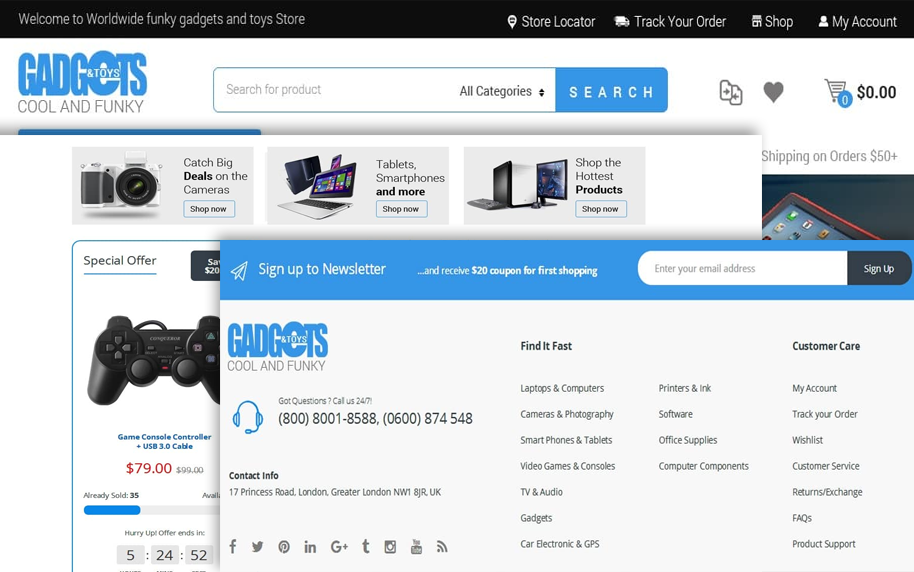Open Store Locator in top bar
This screenshot has width=914, height=572.
[x=551, y=21]
